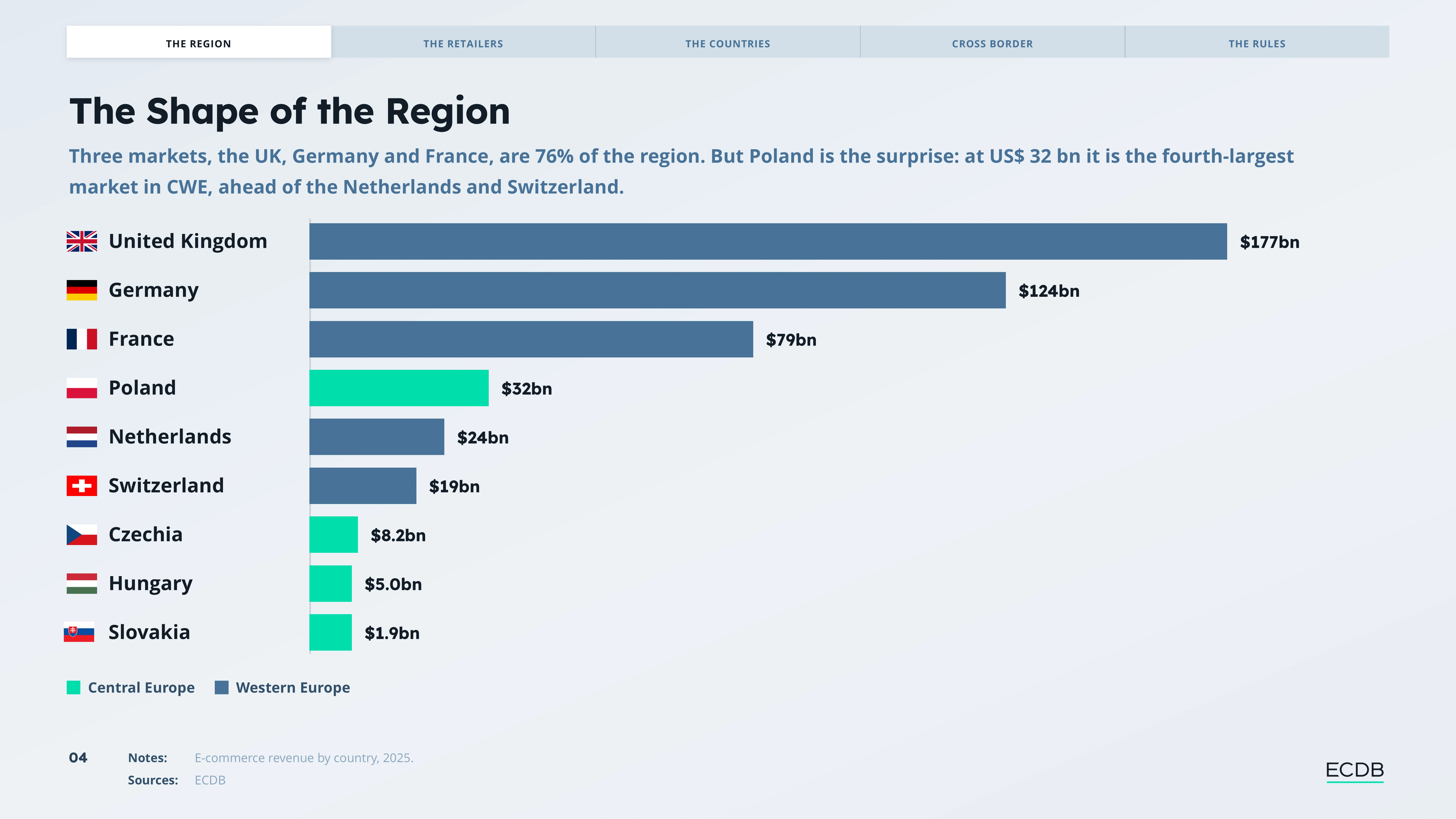Select the Czechia bar
The height and width of the screenshot is (819, 1456).
click(333, 535)
